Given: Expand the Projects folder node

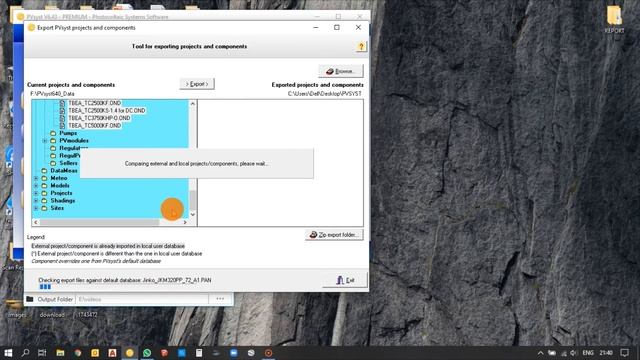Looking at the screenshot, I should [x=36, y=193].
